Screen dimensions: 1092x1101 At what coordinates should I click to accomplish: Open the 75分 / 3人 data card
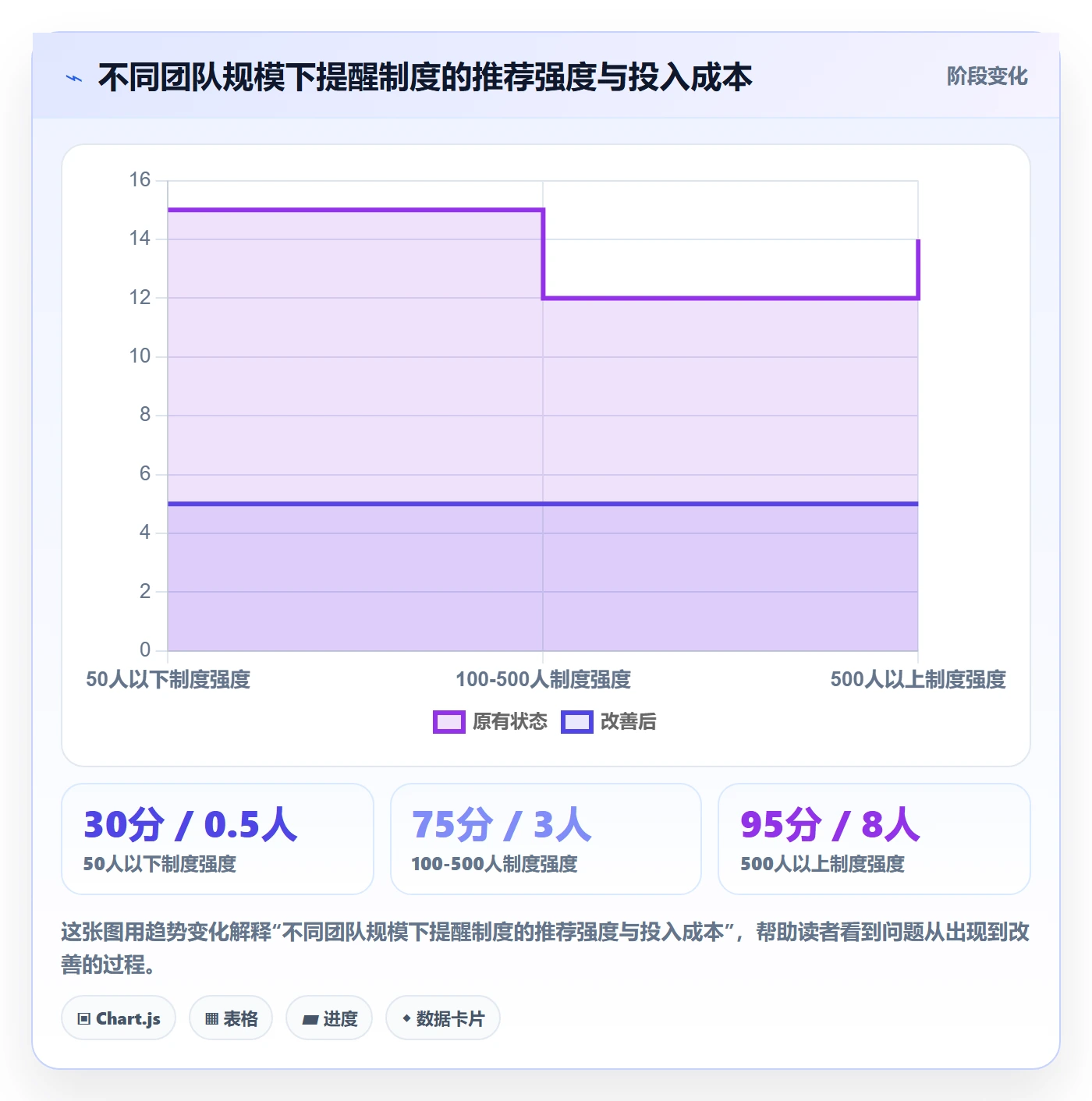546,839
